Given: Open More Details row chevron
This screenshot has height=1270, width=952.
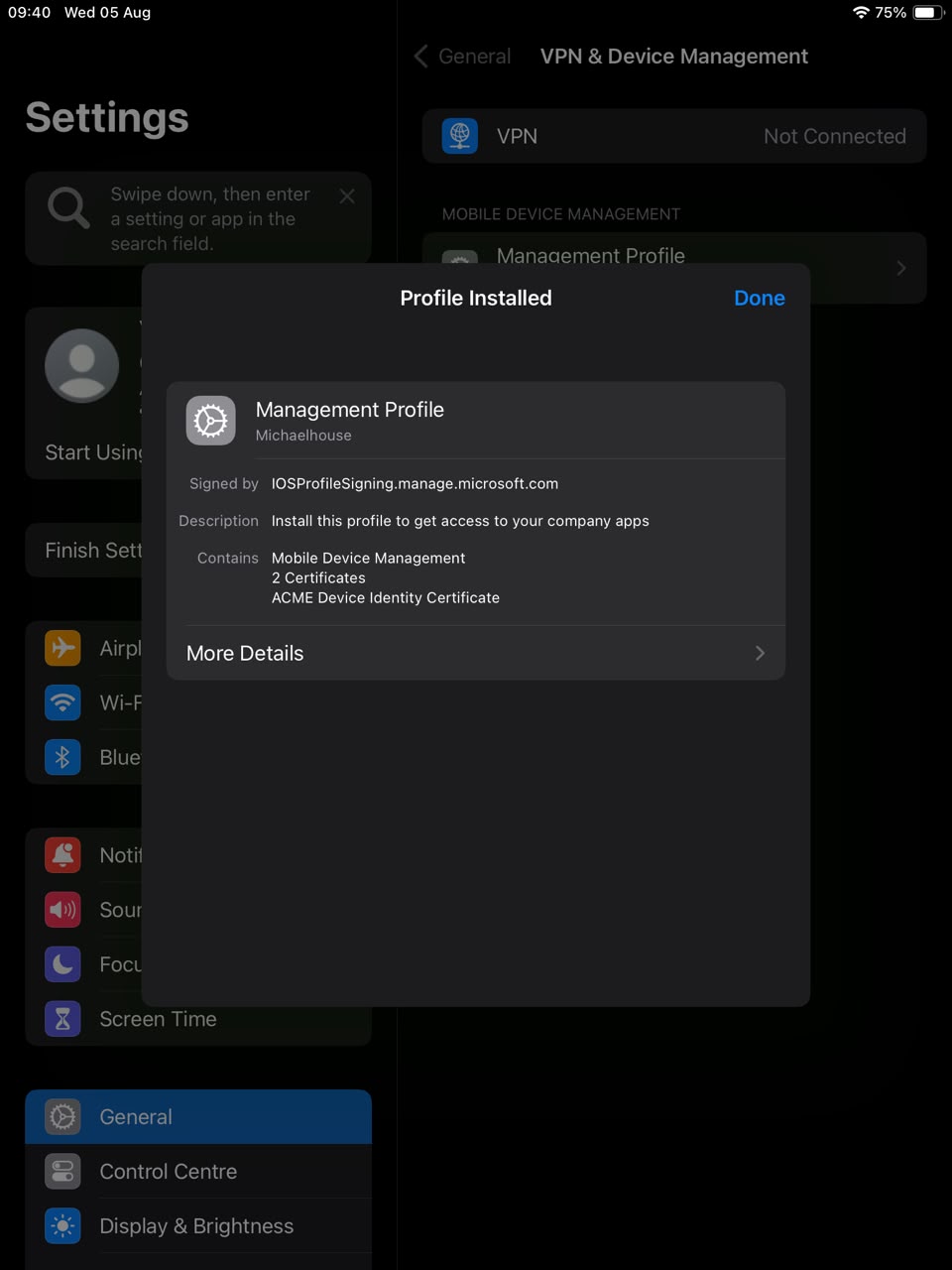Looking at the screenshot, I should (760, 653).
